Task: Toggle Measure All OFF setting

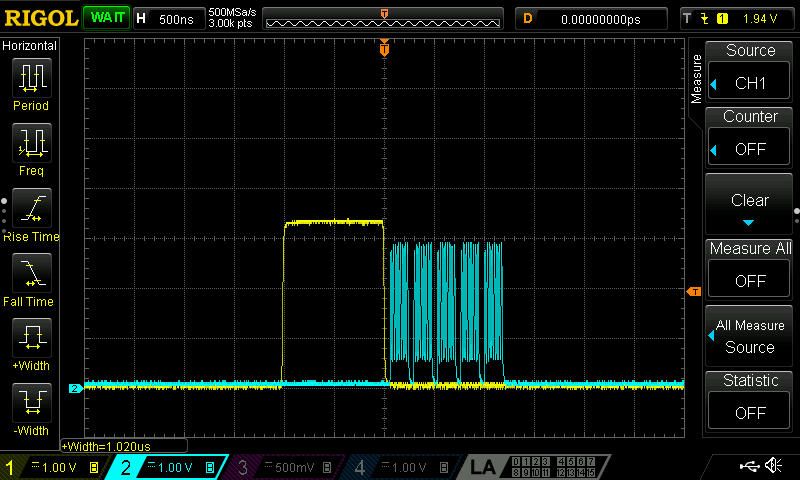Action: [x=748, y=281]
